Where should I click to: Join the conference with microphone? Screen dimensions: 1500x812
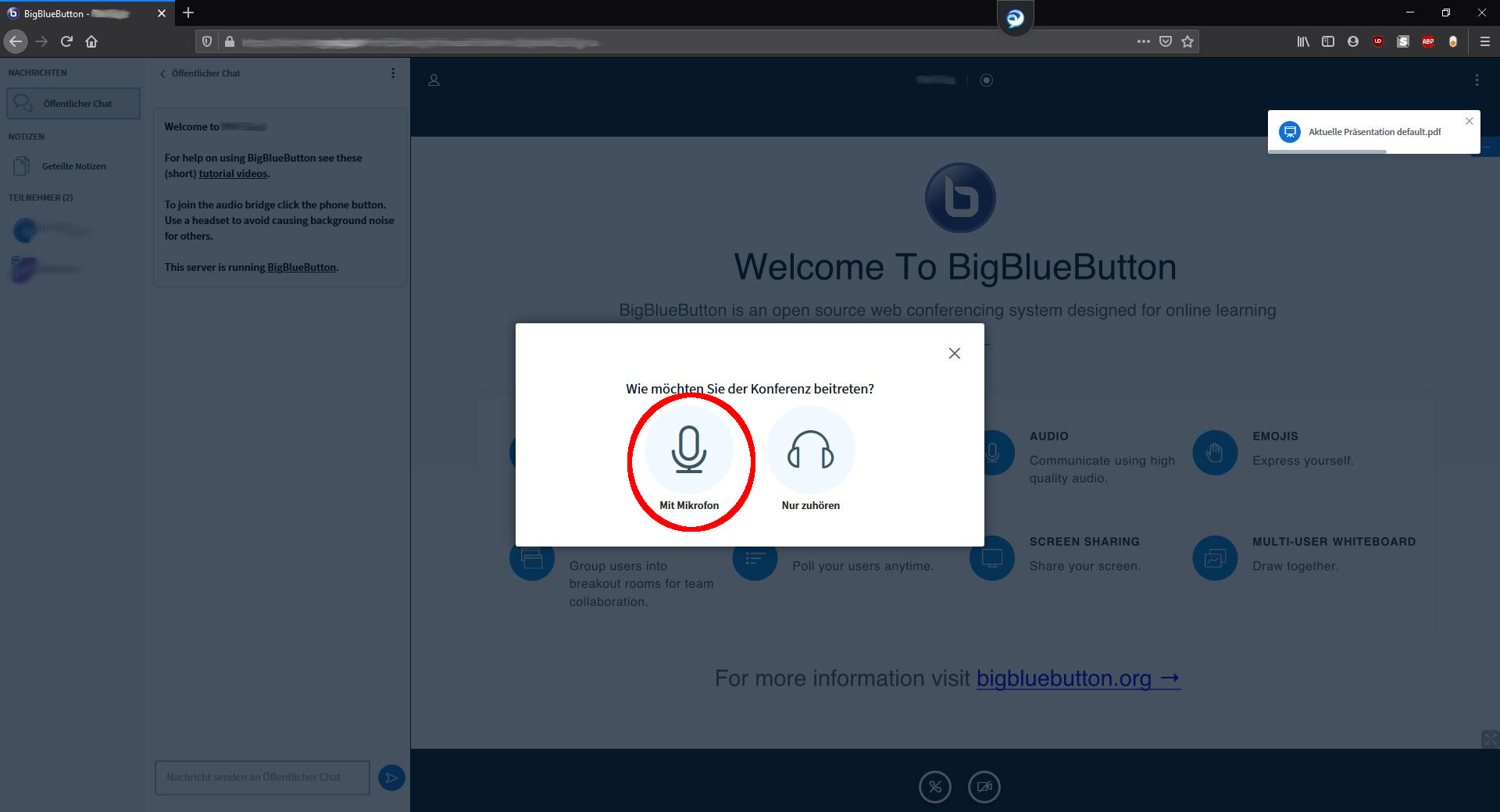click(689, 459)
